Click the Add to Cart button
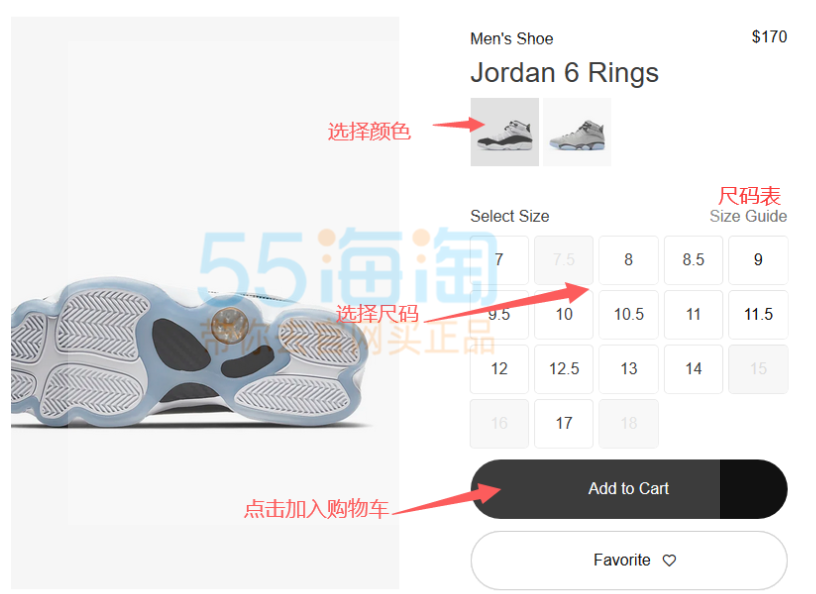The height and width of the screenshot is (594, 816). point(629,489)
